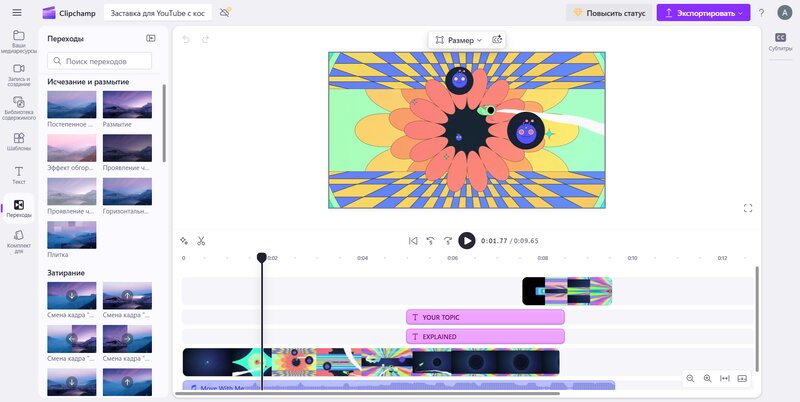Select the EXPLAINED text clip
The height and width of the screenshot is (402, 800).
485,337
